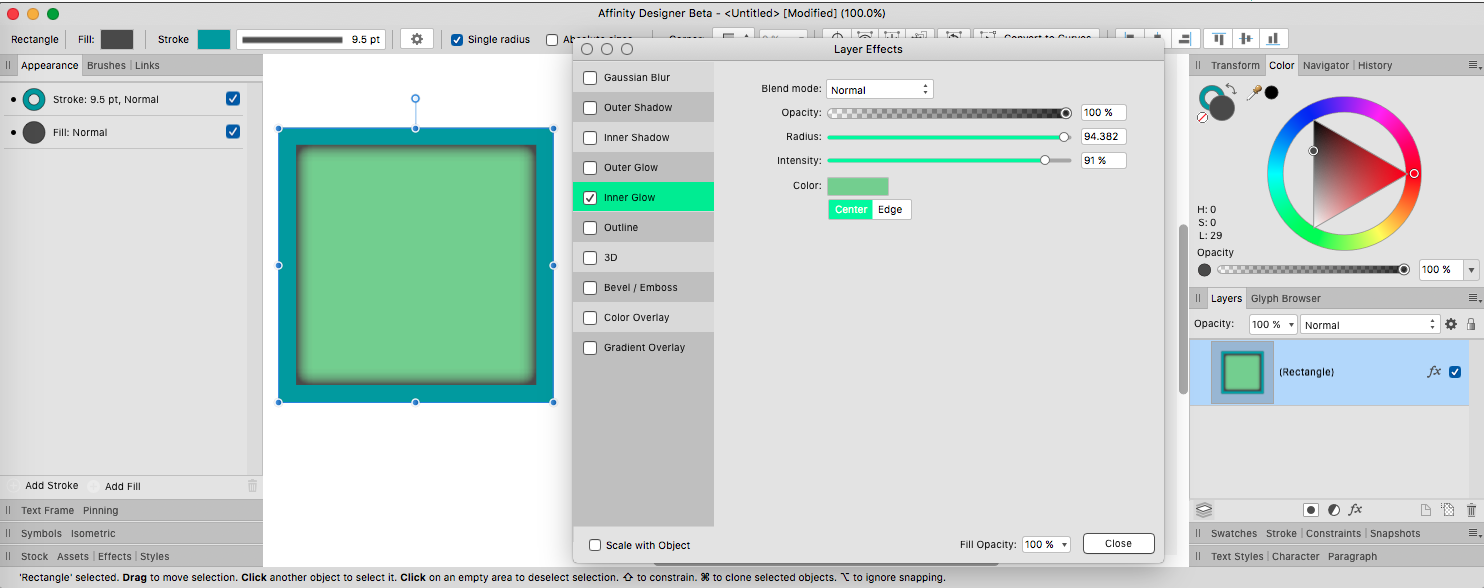Open the Fill Opacity dropdown
This screenshot has height=588, width=1484.
pos(1046,543)
